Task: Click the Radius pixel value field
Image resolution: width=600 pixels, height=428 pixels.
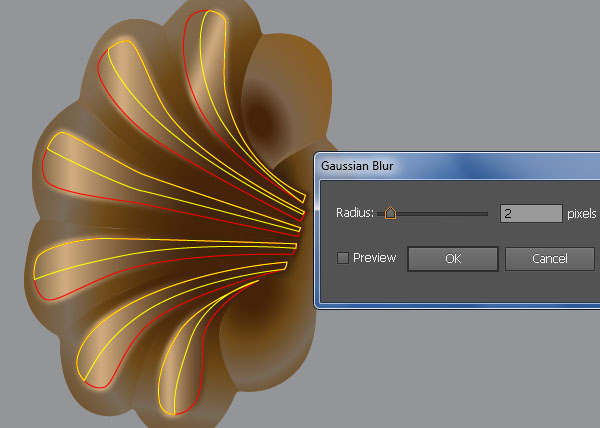Action: click(531, 213)
